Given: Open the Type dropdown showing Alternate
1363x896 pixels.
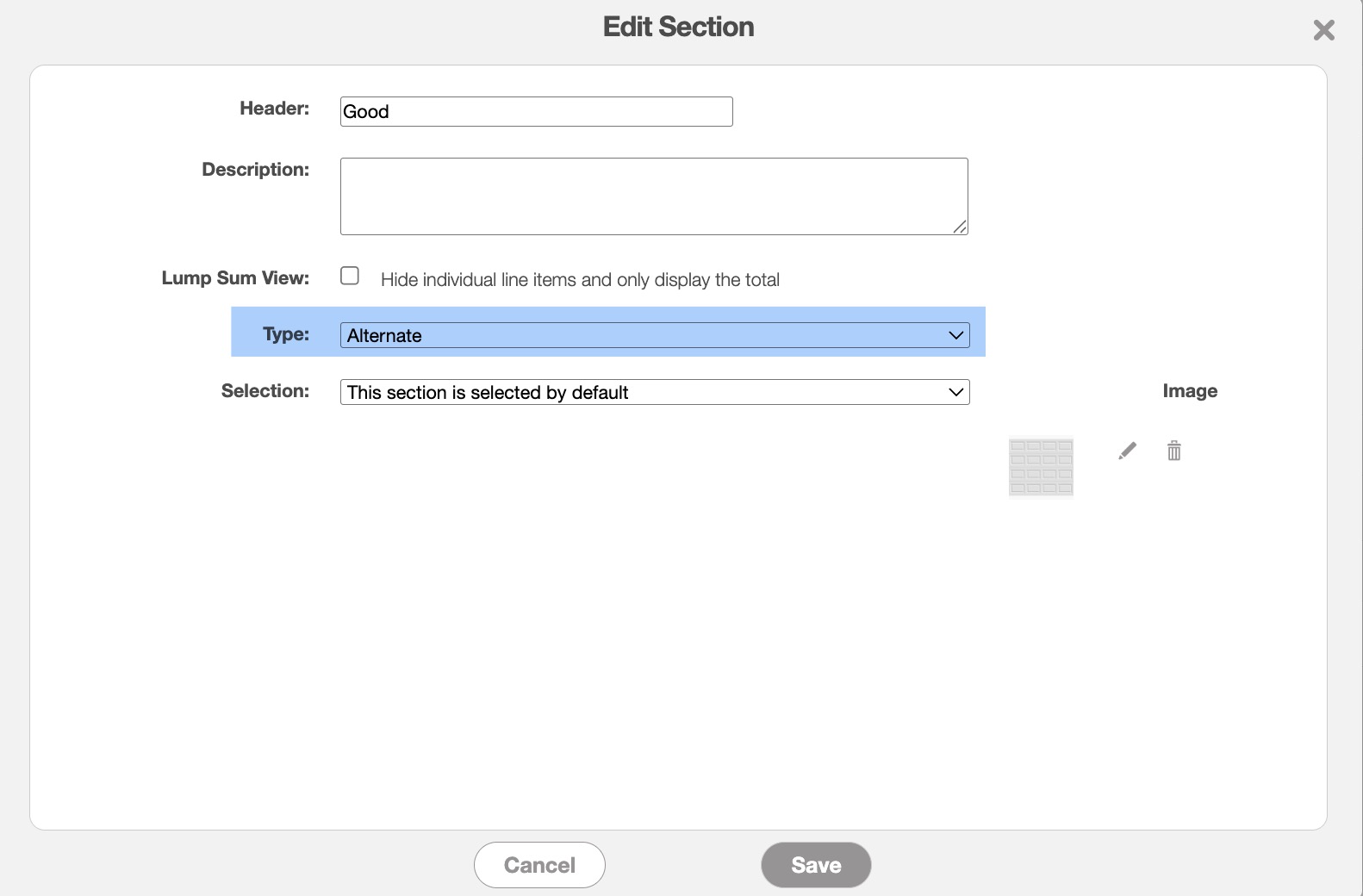Looking at the screenshot, I should (x=655, y=335).
